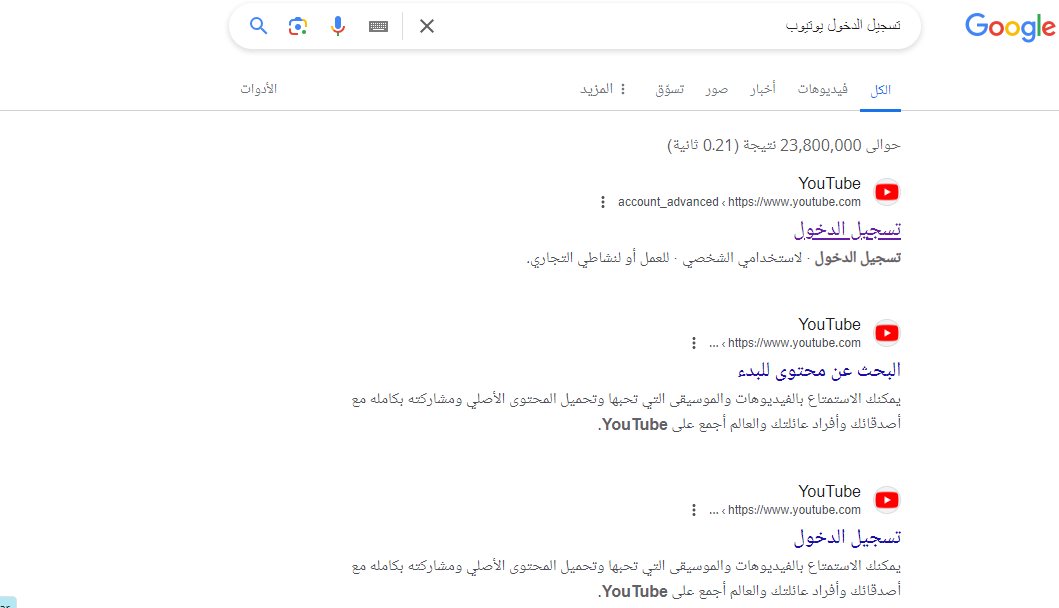Select the أخبار news tab
The image size is (1059, 608).
(x=763, y=89)
